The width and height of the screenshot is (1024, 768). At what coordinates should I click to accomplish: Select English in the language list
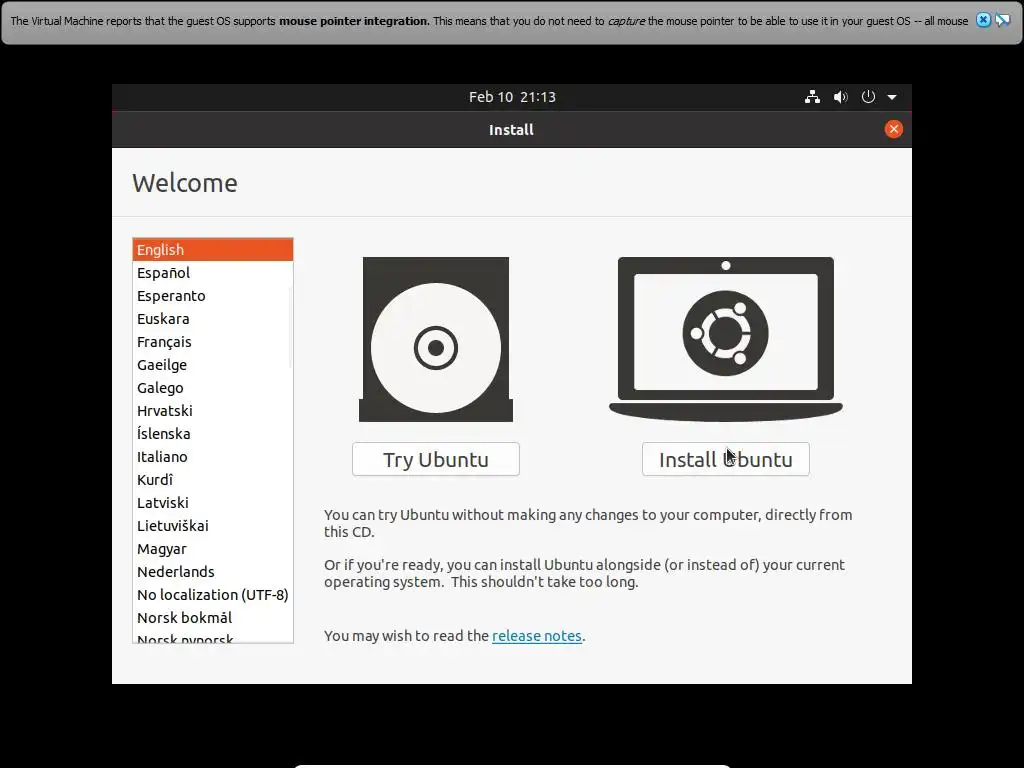click(213, 249)
